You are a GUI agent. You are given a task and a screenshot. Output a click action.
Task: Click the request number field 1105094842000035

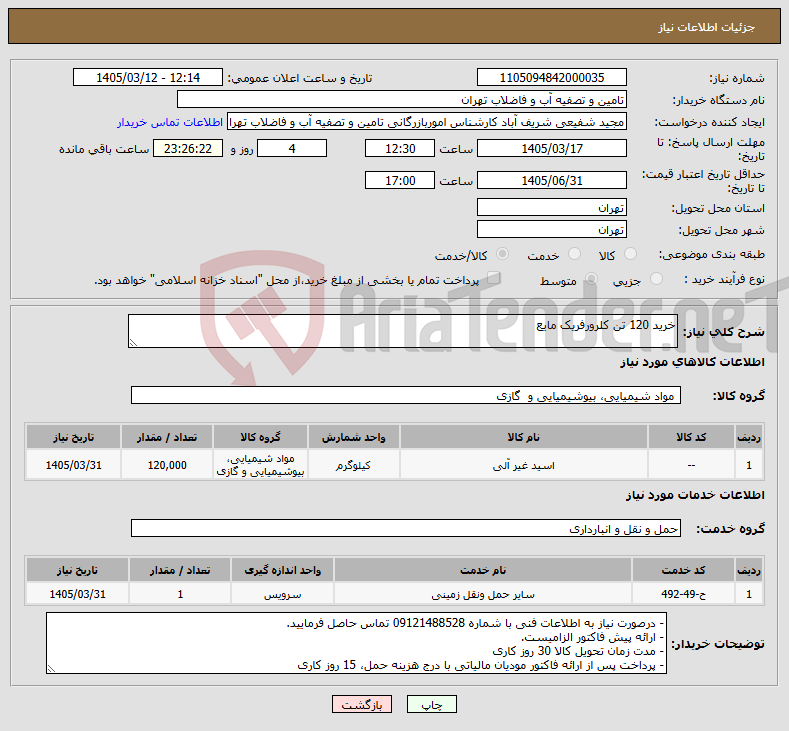[551, 77]
